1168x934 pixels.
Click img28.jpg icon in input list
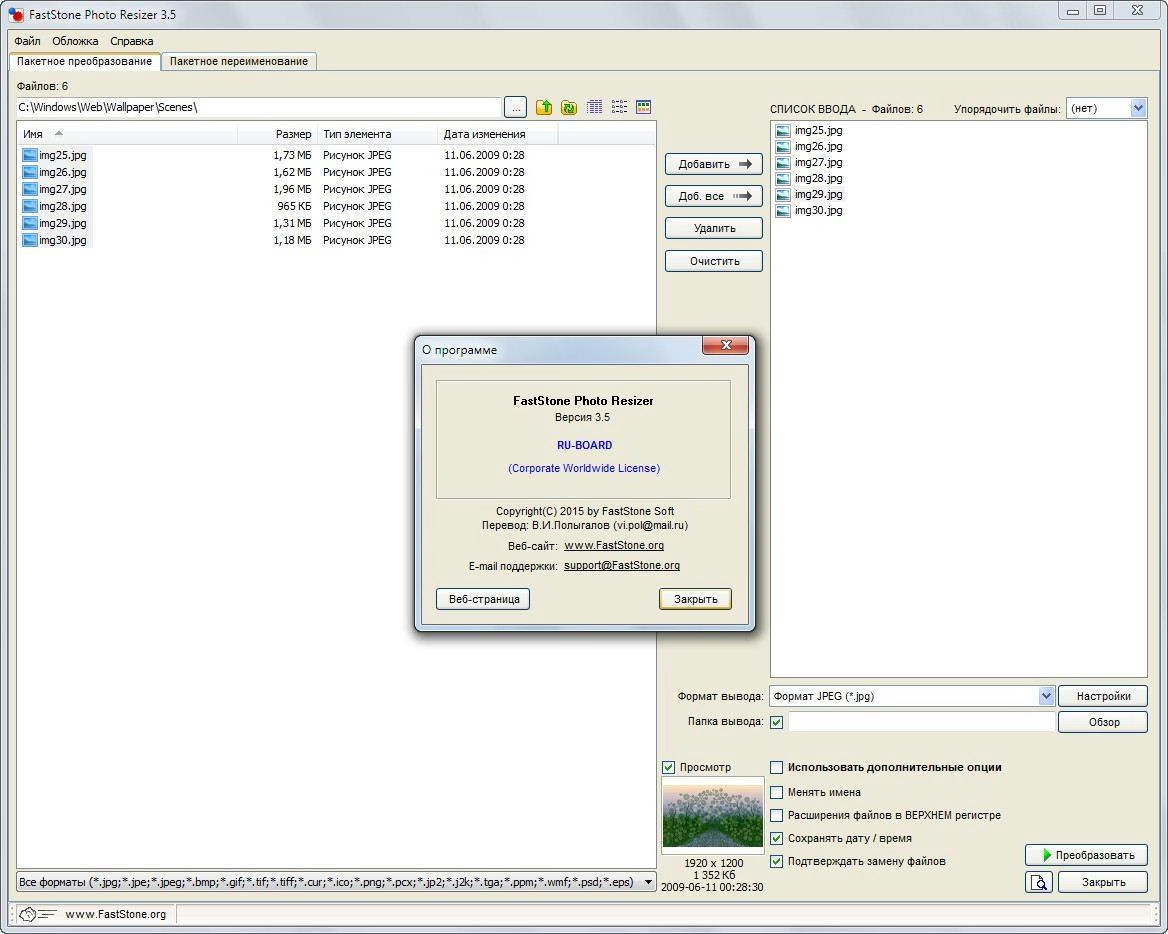(783, 179)
